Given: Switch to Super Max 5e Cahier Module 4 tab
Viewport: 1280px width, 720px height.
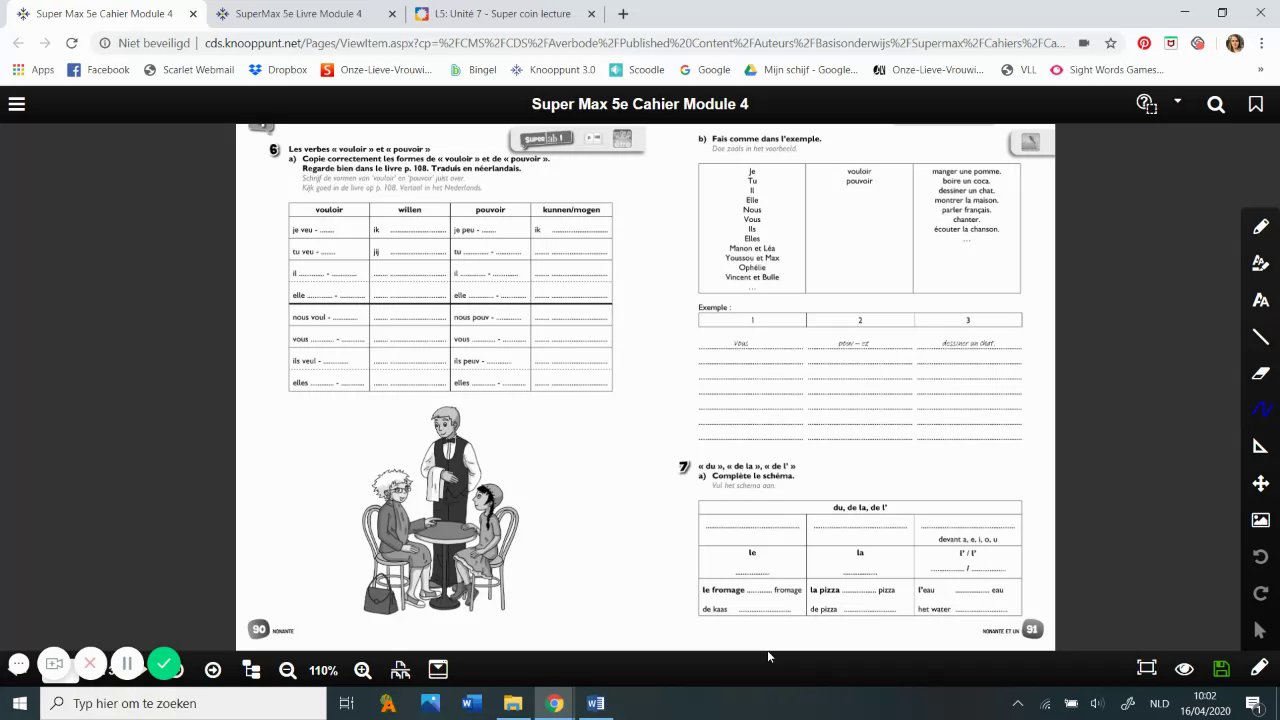Looking at the screenshot, I should (104, 14).
